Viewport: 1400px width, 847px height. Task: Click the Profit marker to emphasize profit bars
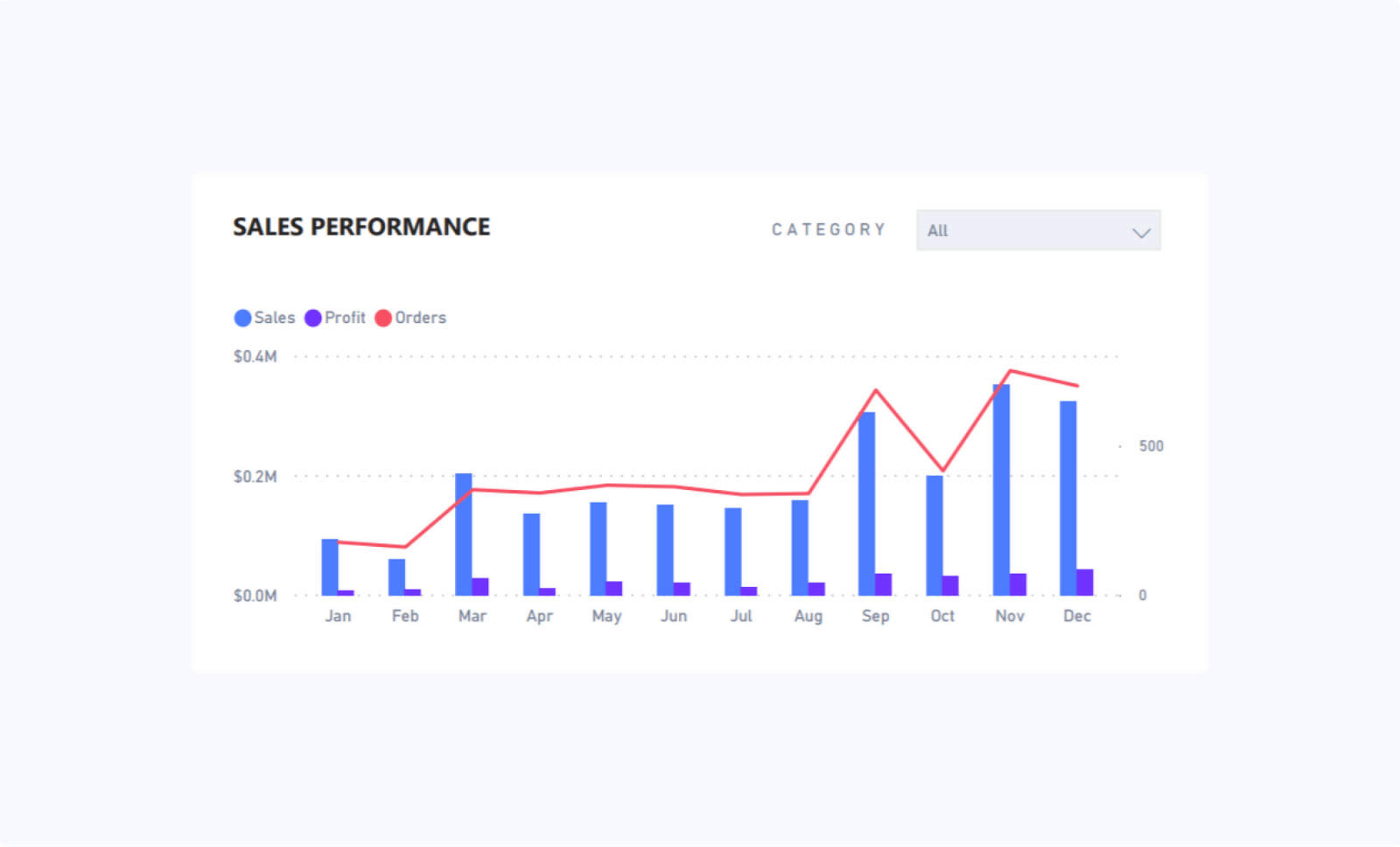point(313,318)
